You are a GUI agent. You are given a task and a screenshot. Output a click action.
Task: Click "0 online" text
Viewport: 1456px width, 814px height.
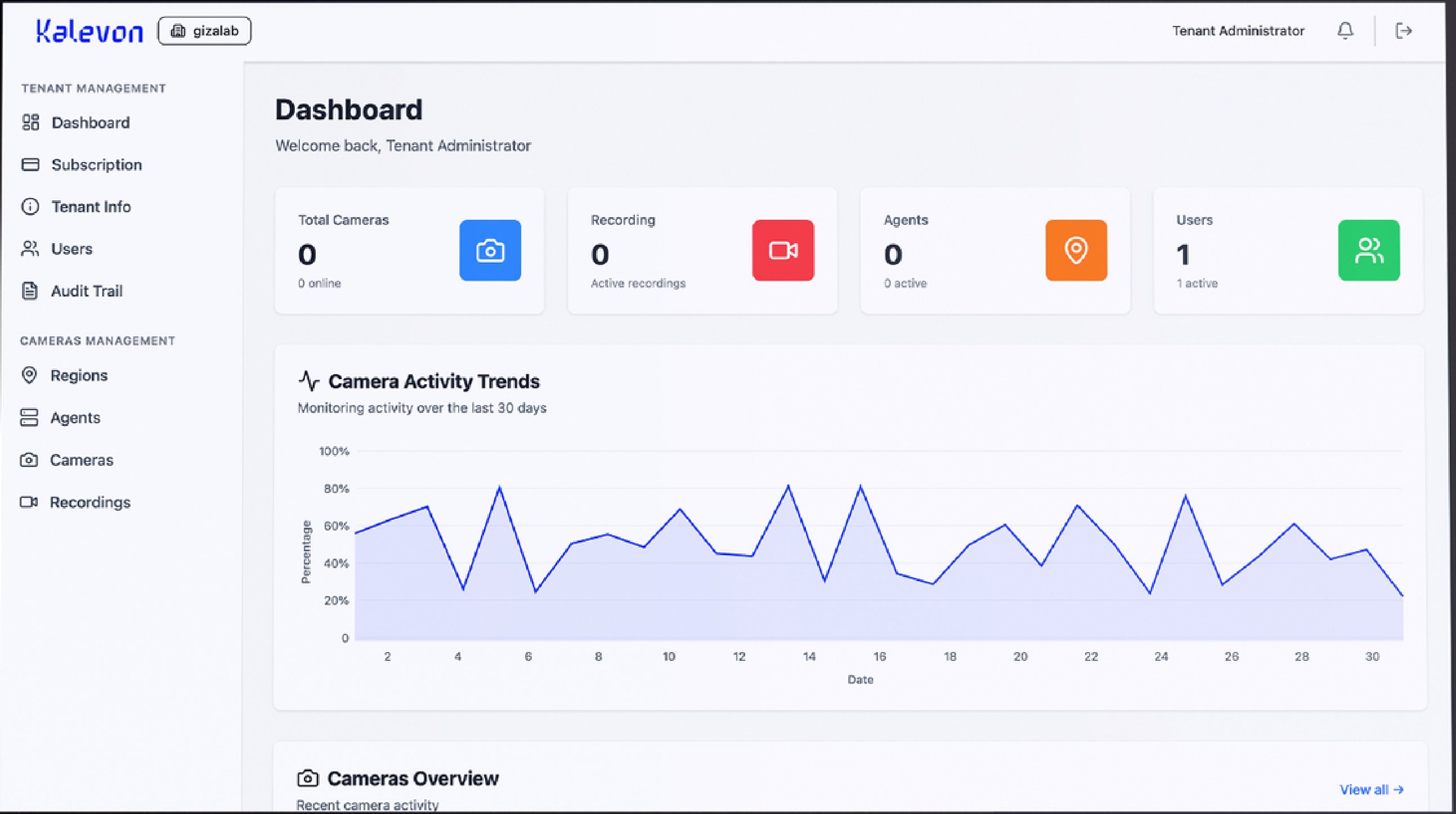point(319,283)
